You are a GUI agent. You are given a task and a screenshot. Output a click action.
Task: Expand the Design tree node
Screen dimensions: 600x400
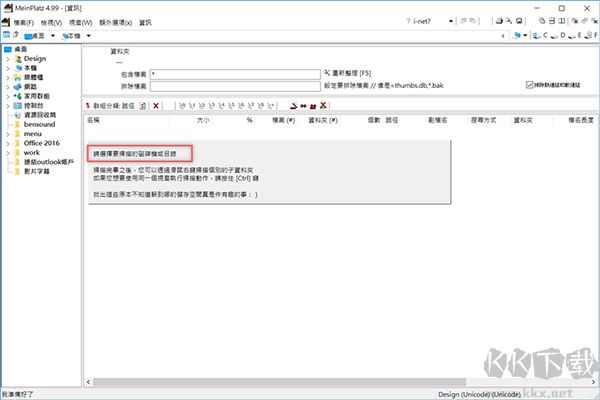point(8,59)
